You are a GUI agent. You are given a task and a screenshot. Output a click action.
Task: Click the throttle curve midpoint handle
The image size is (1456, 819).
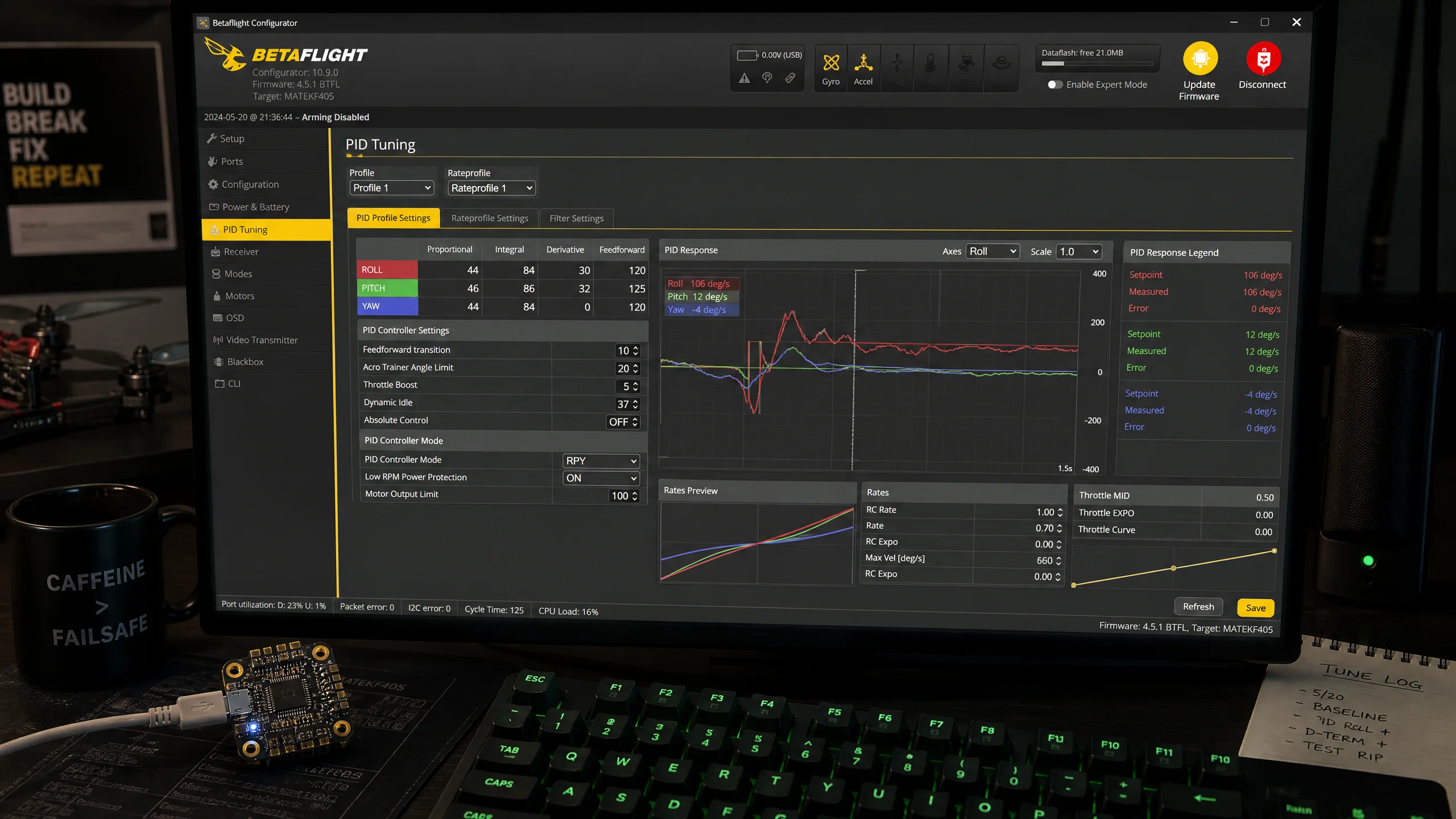(x=1173, y=568)
